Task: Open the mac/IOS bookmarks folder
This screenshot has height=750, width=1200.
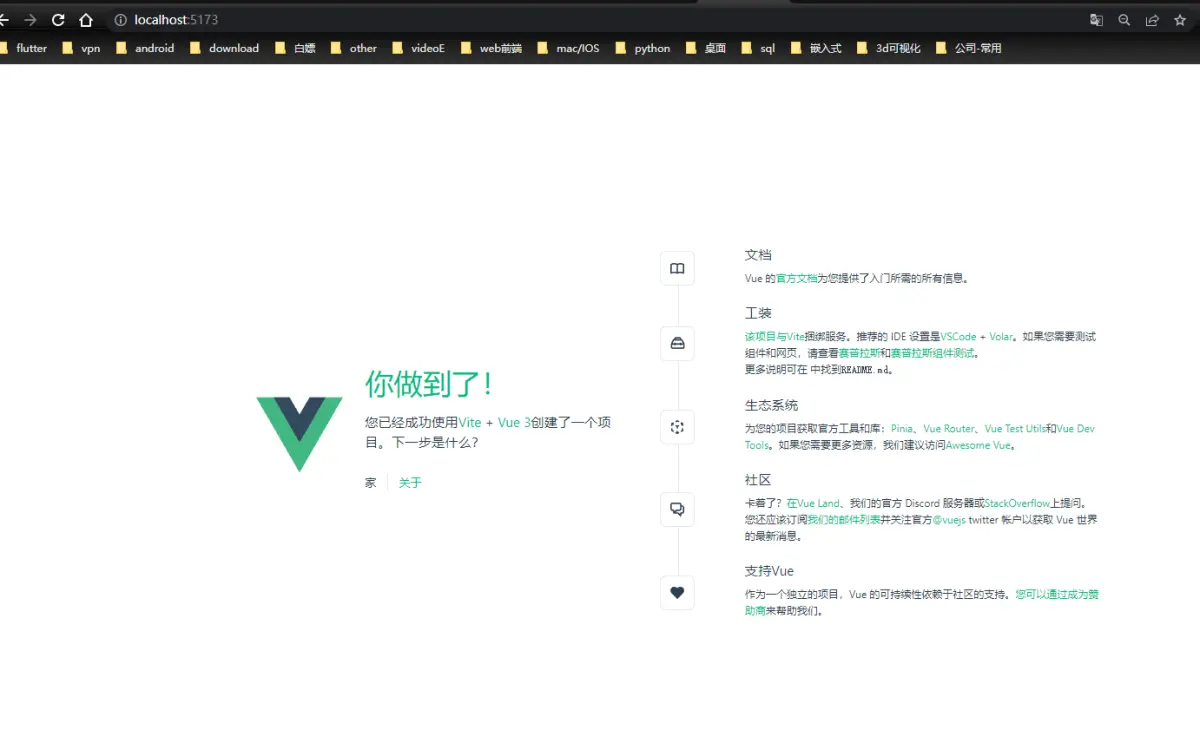Action: 568,48
